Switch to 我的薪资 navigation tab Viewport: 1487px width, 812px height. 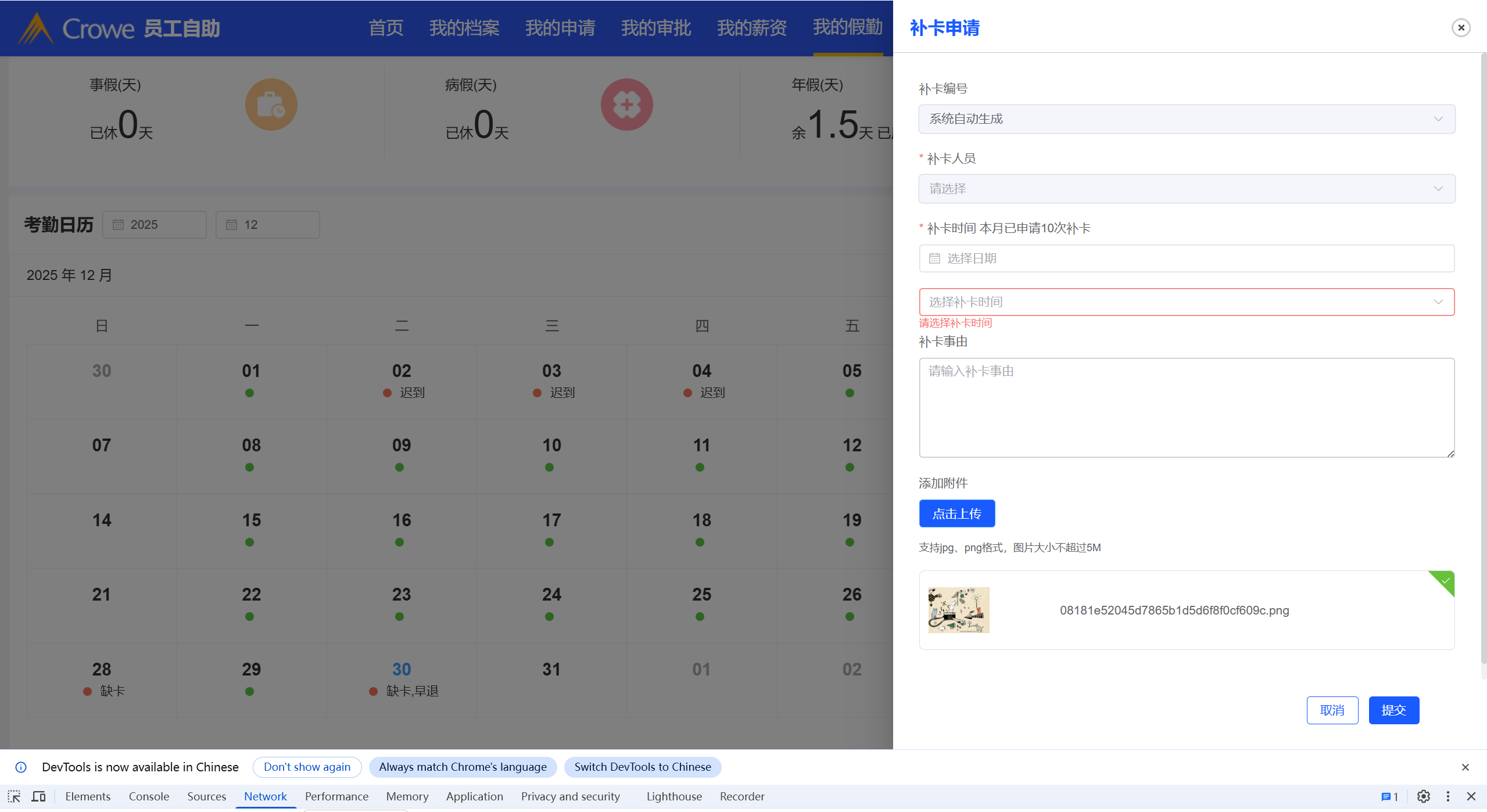(751, 28)
